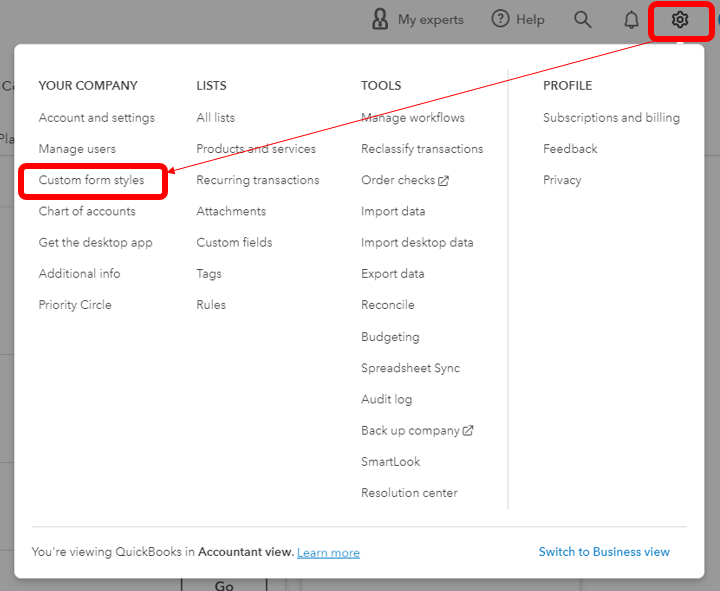Viewport: 720px width, 591px height.
Task: View the Audit log
Action: pos(387,400)
